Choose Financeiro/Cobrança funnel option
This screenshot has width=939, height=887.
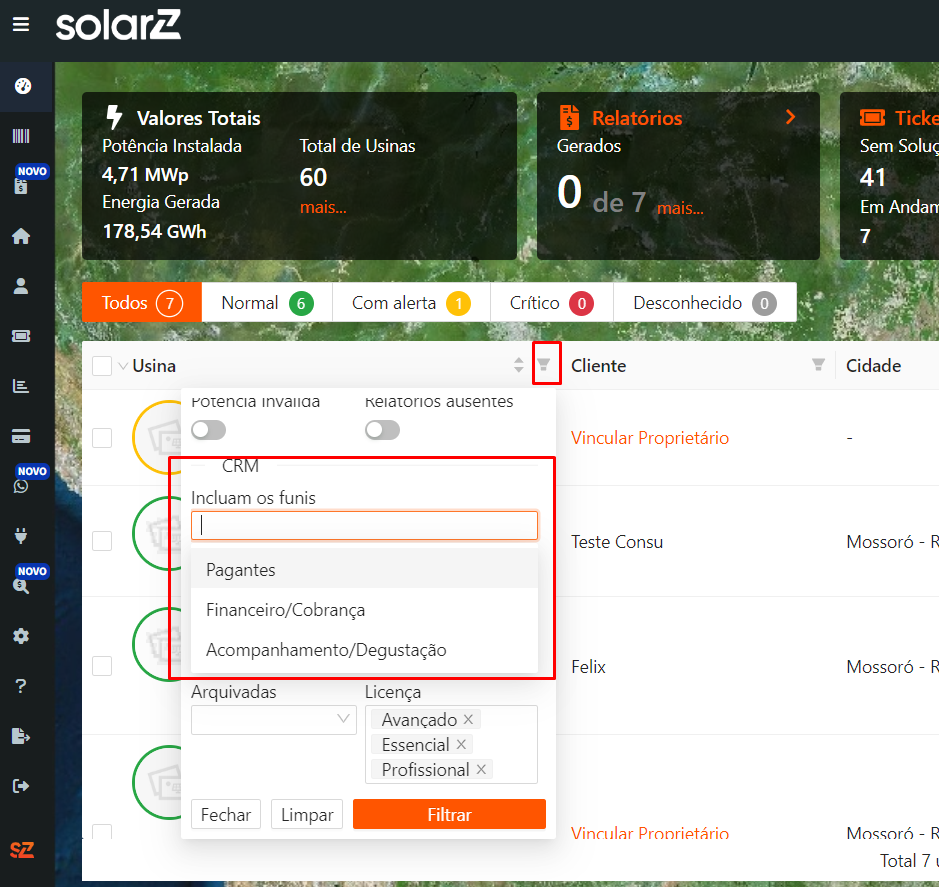click(x=285, y=610)
